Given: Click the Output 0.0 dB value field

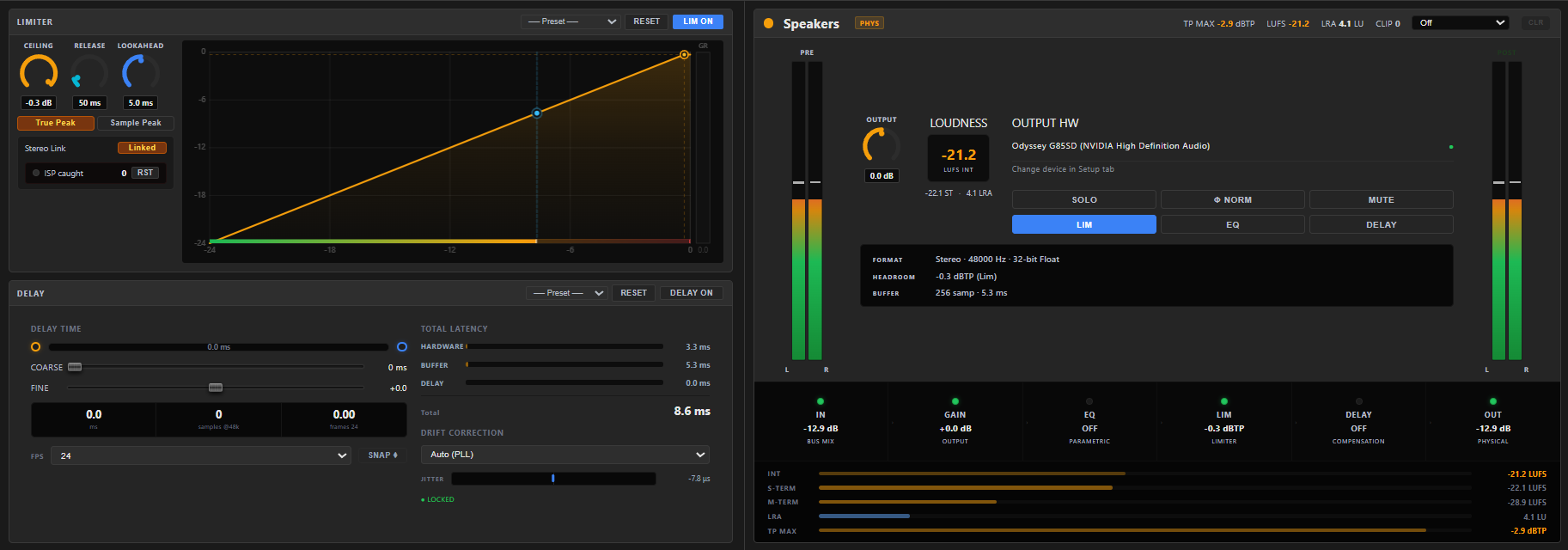Looking at the screenshot, I should click(882, 175).
